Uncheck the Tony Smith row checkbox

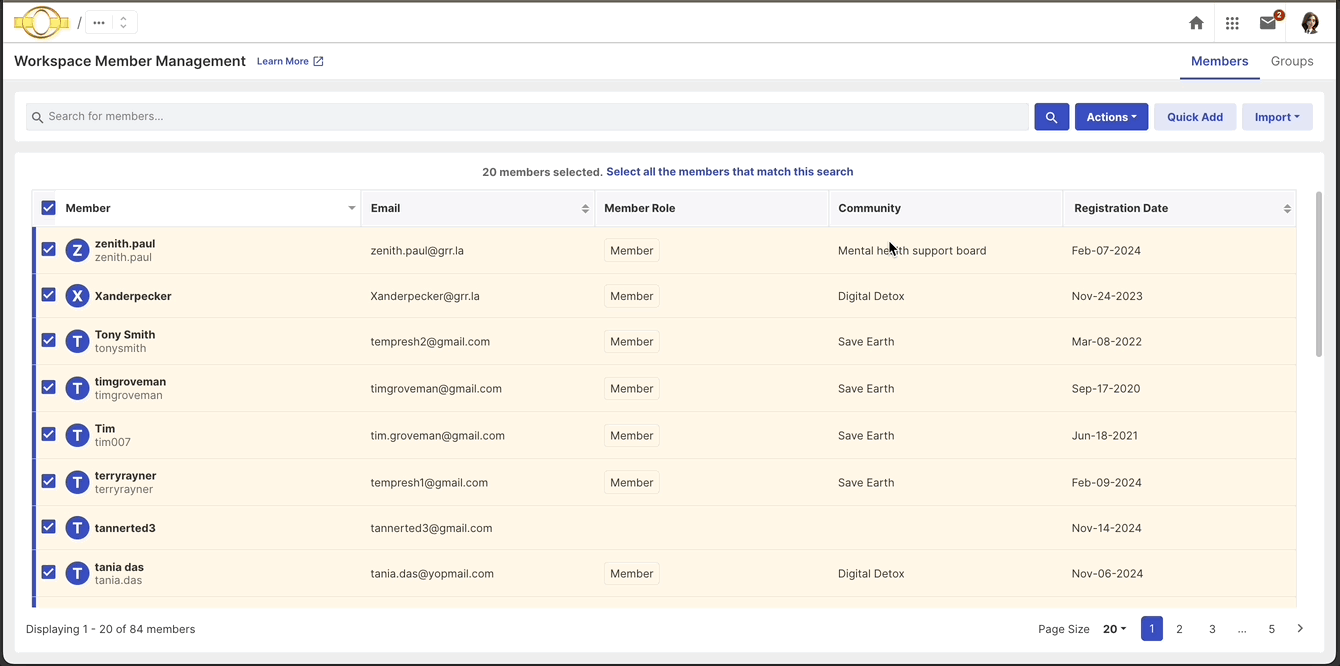(48, 340)
